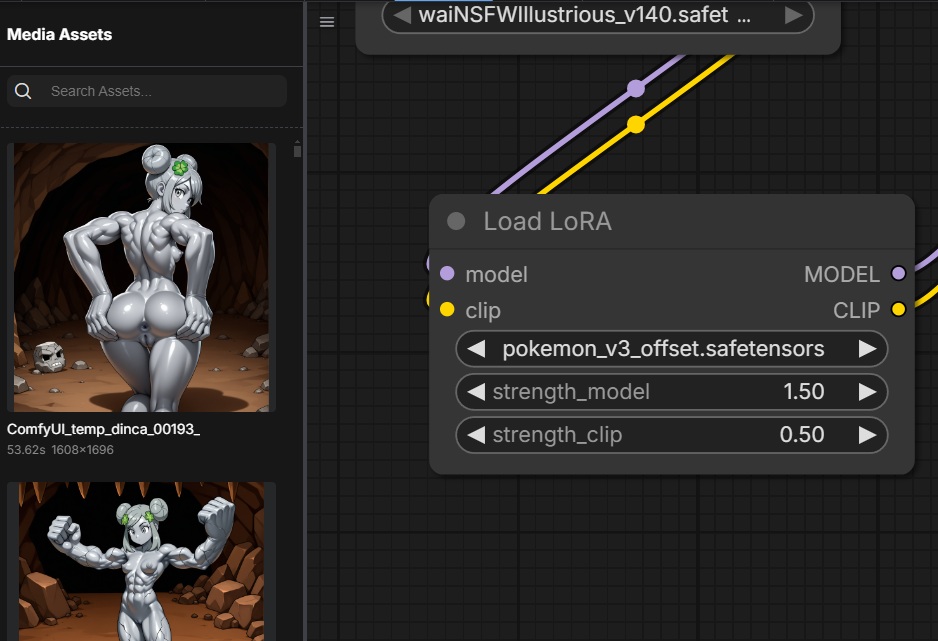Image resolution: width=938 pixels, height=641 pixels.
Task: Open the waiNSFWIllustrious_v140 checkpoint selector
Action: 598,15
